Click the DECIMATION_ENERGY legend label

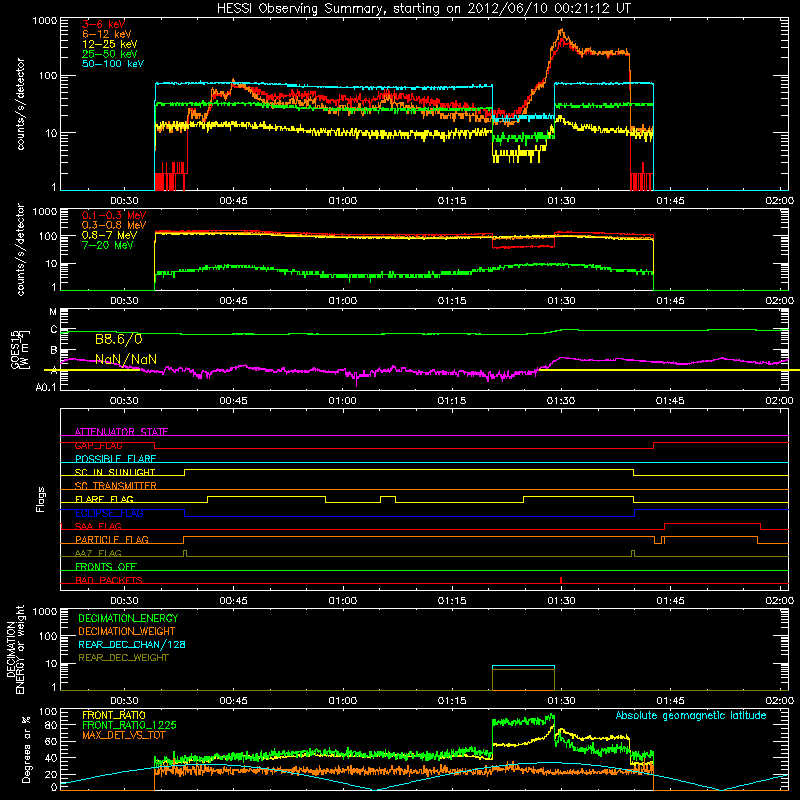(x=128, y=618)
